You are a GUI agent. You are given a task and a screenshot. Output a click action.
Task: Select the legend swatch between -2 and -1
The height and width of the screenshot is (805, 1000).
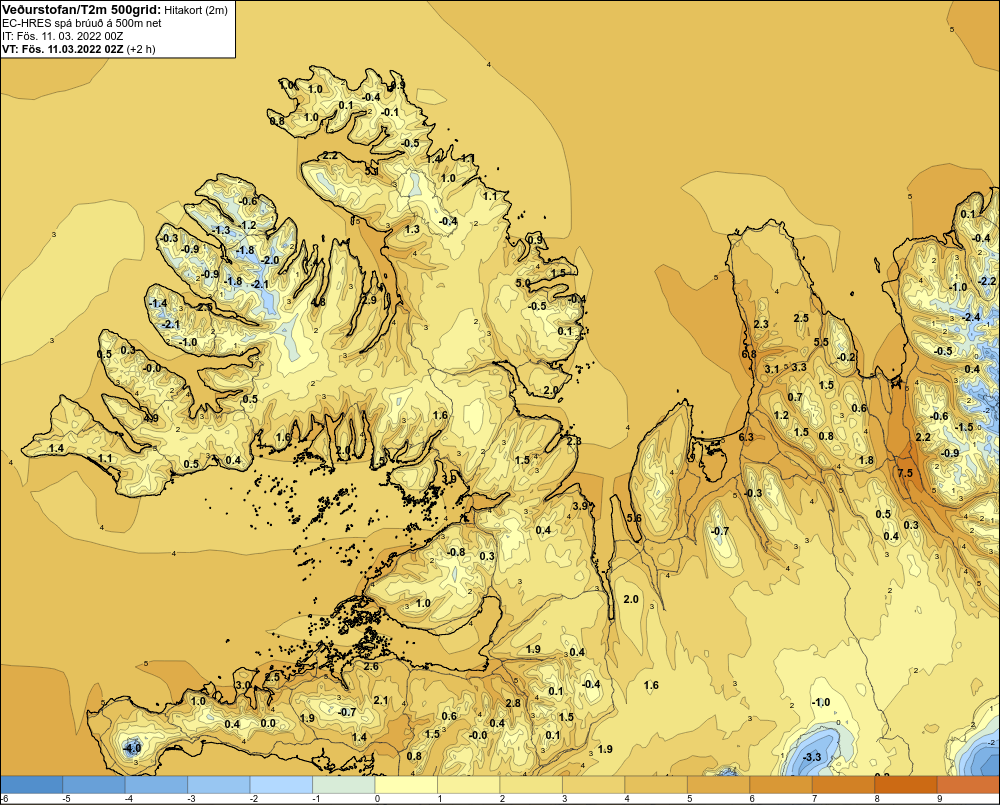click(x=281, y=784)
